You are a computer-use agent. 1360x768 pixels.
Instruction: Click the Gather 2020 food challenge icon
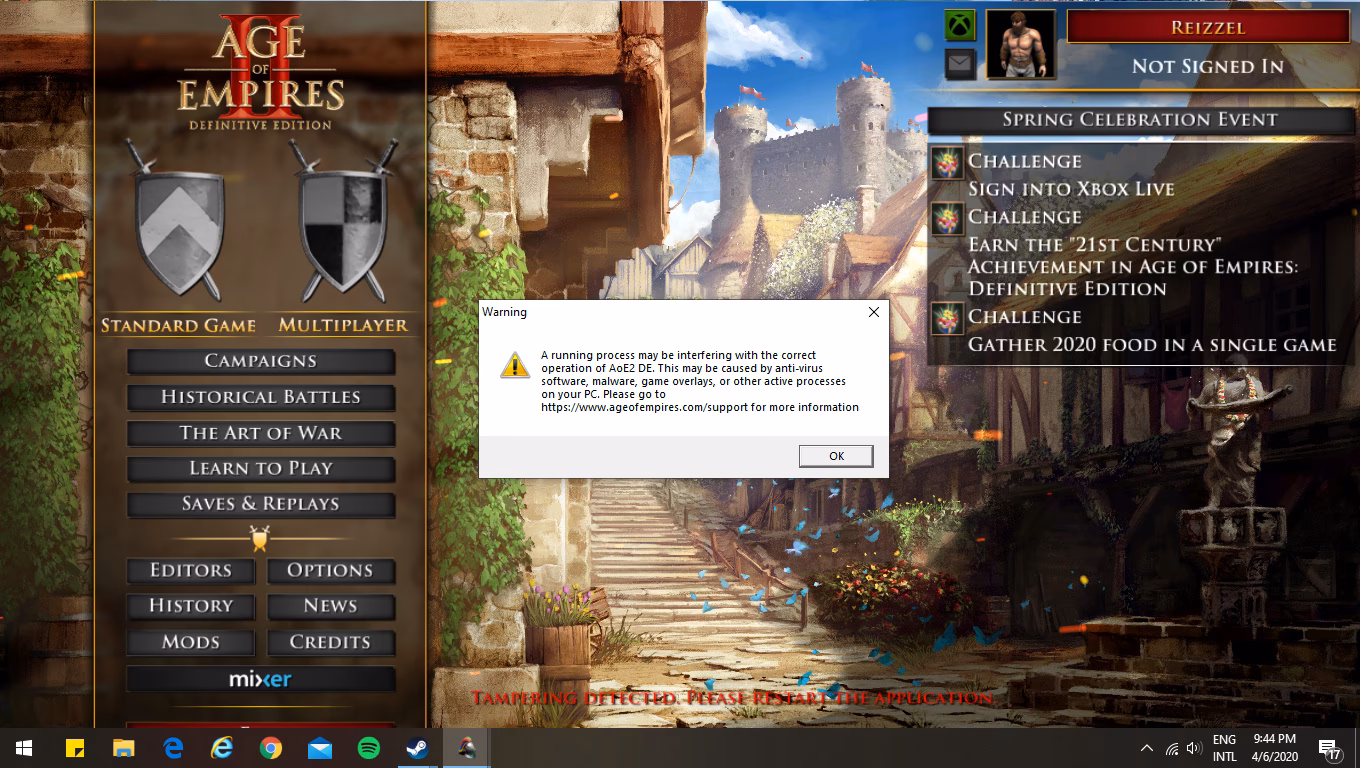click(947, 318)
